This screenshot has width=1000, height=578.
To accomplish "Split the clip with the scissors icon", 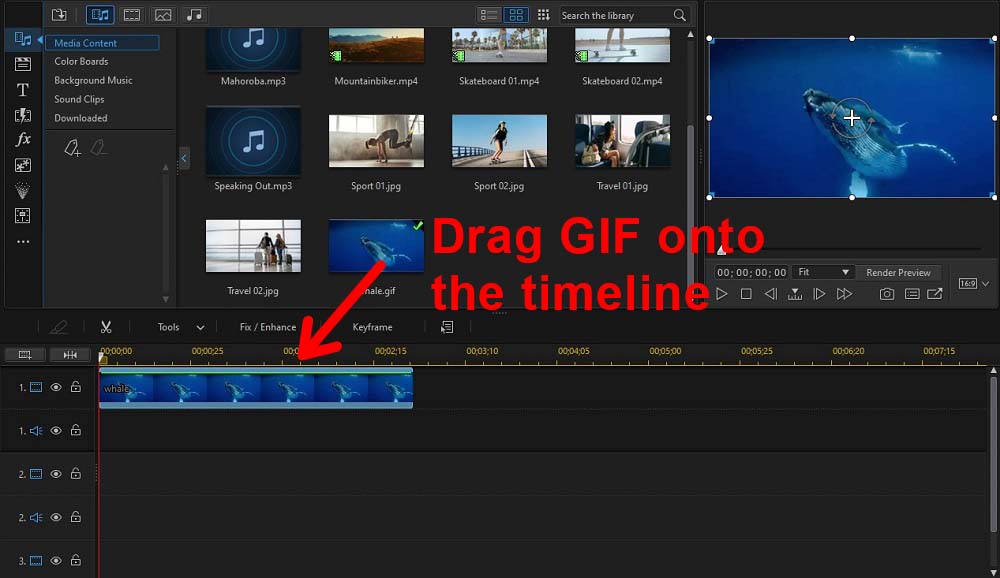I will click(107, 327).
